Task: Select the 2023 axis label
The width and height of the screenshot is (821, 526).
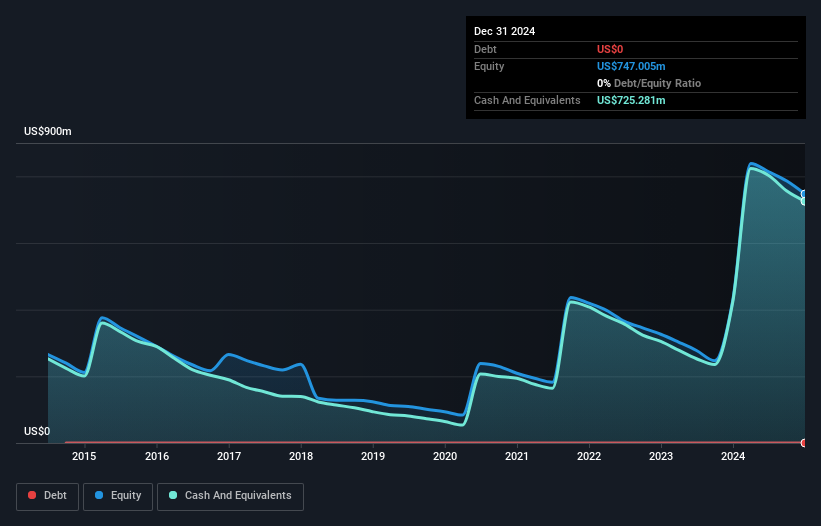Action: (x=661, y=456)
